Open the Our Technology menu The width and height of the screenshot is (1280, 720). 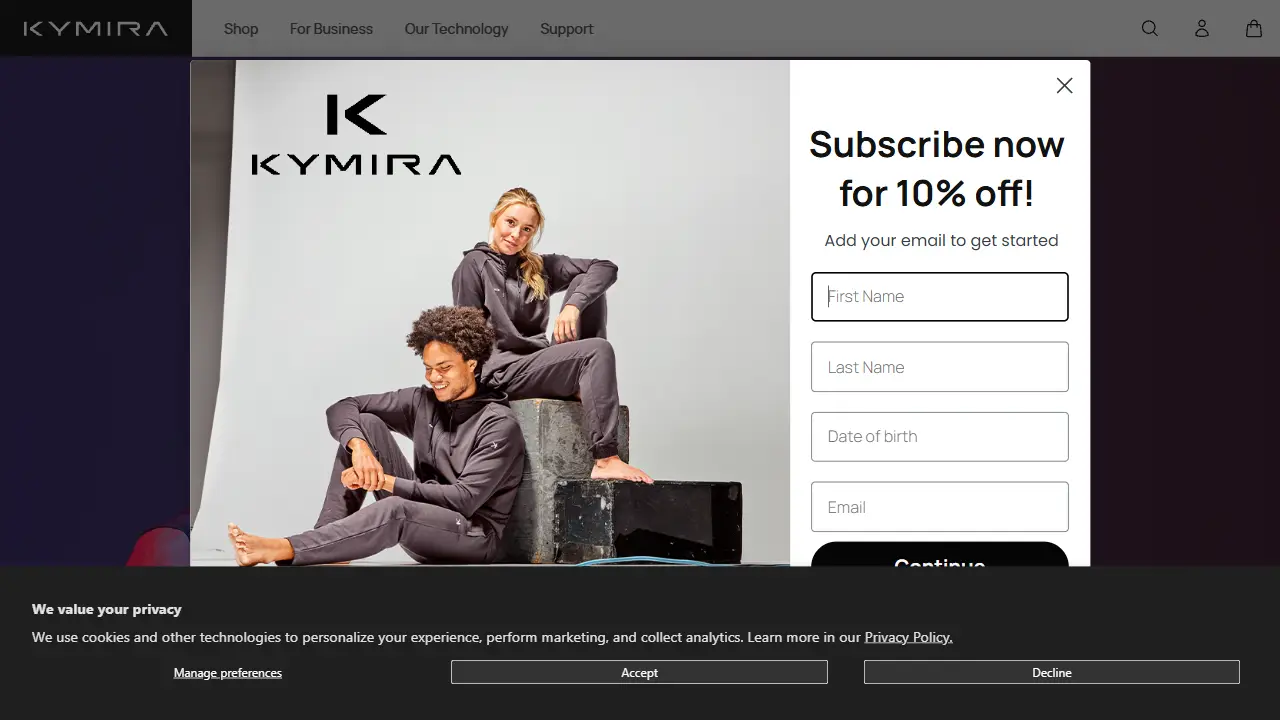tap(456, 28)
